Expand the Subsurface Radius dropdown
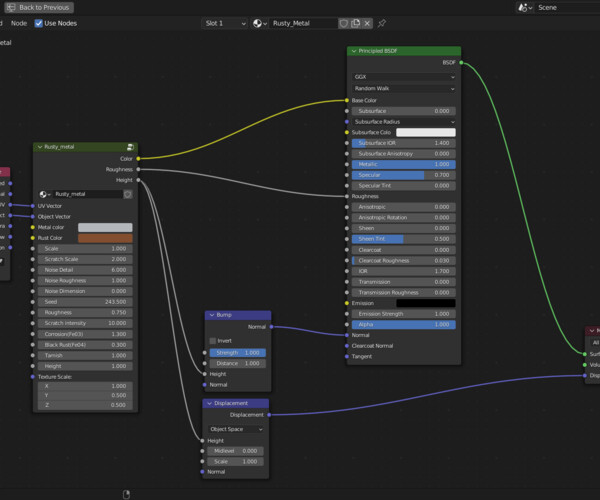 (404, 122)
